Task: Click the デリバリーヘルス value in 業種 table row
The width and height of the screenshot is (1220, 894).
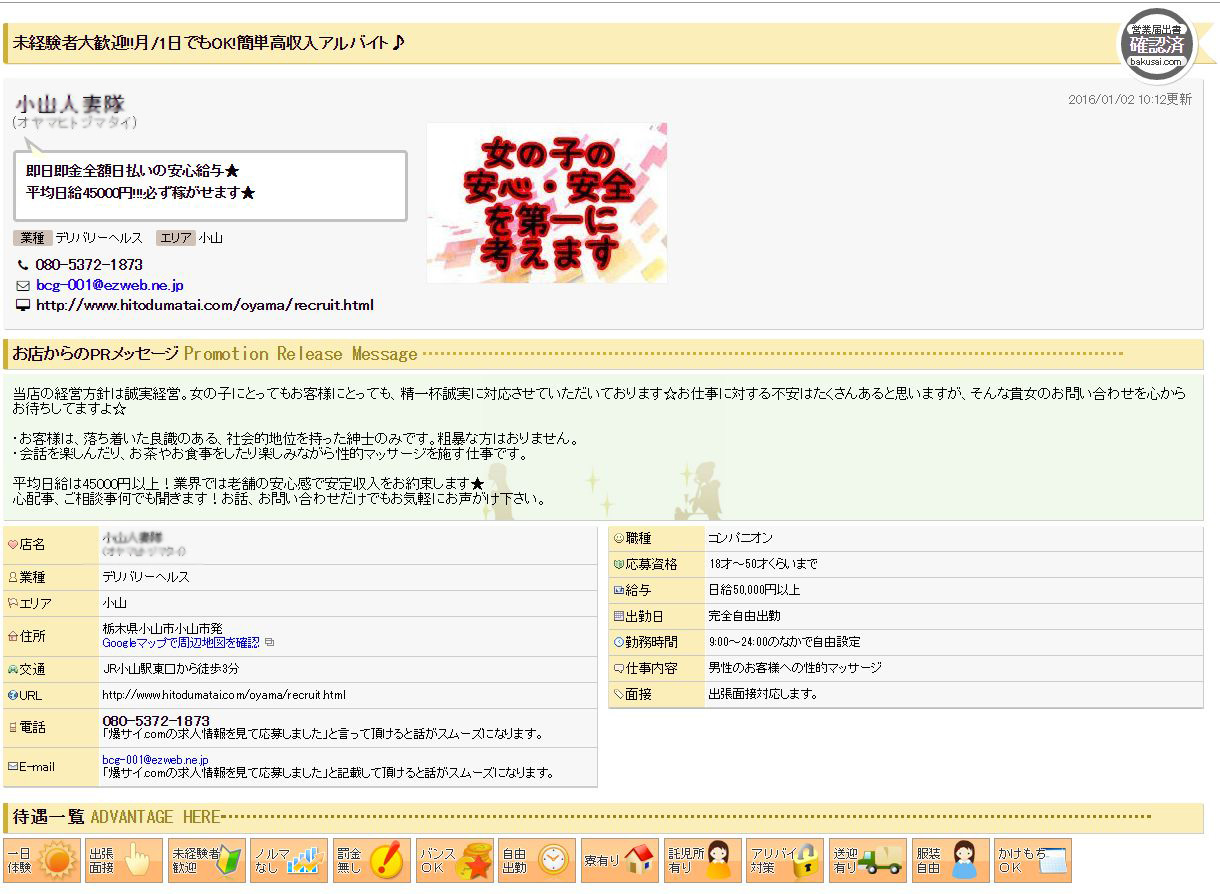Action: click(146, 577)
